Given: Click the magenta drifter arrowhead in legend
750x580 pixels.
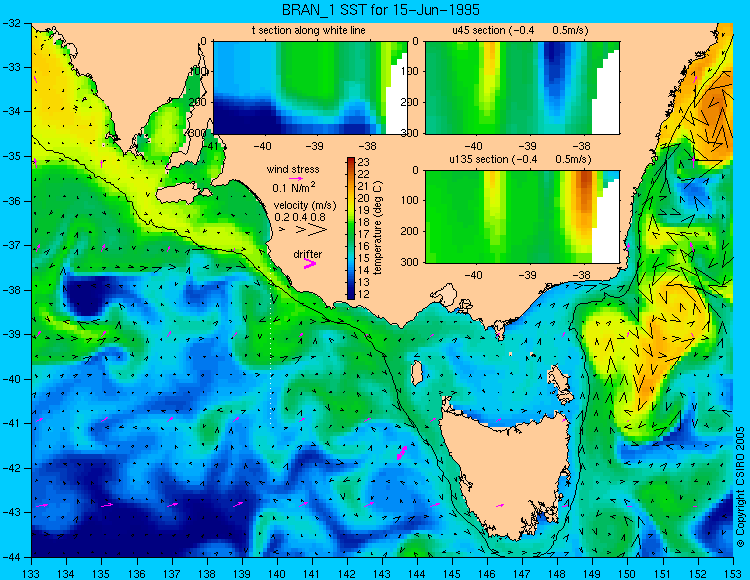Looking at the screenshot, I should point(310,263).
